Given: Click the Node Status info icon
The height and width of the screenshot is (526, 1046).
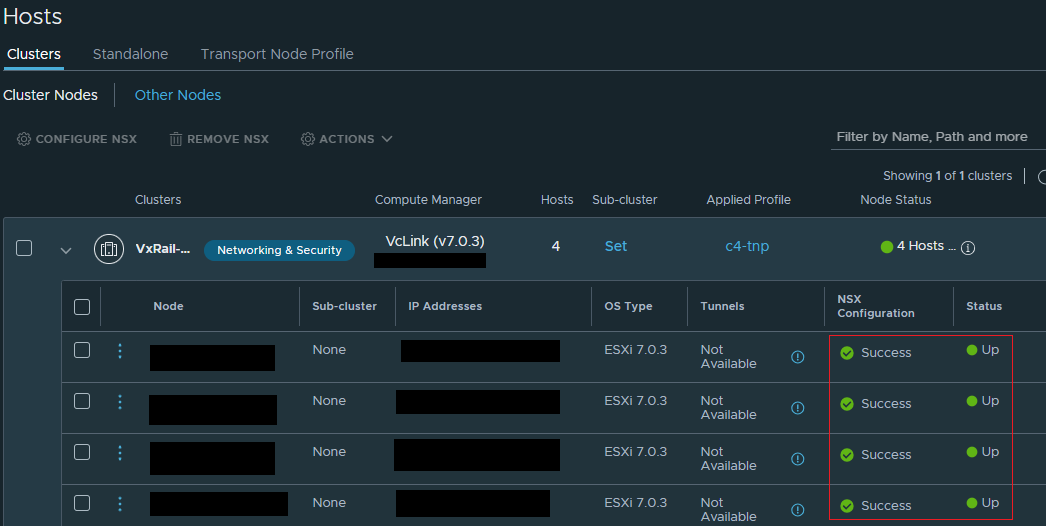Looking at the screenshot, I should [x=968, y=248].
